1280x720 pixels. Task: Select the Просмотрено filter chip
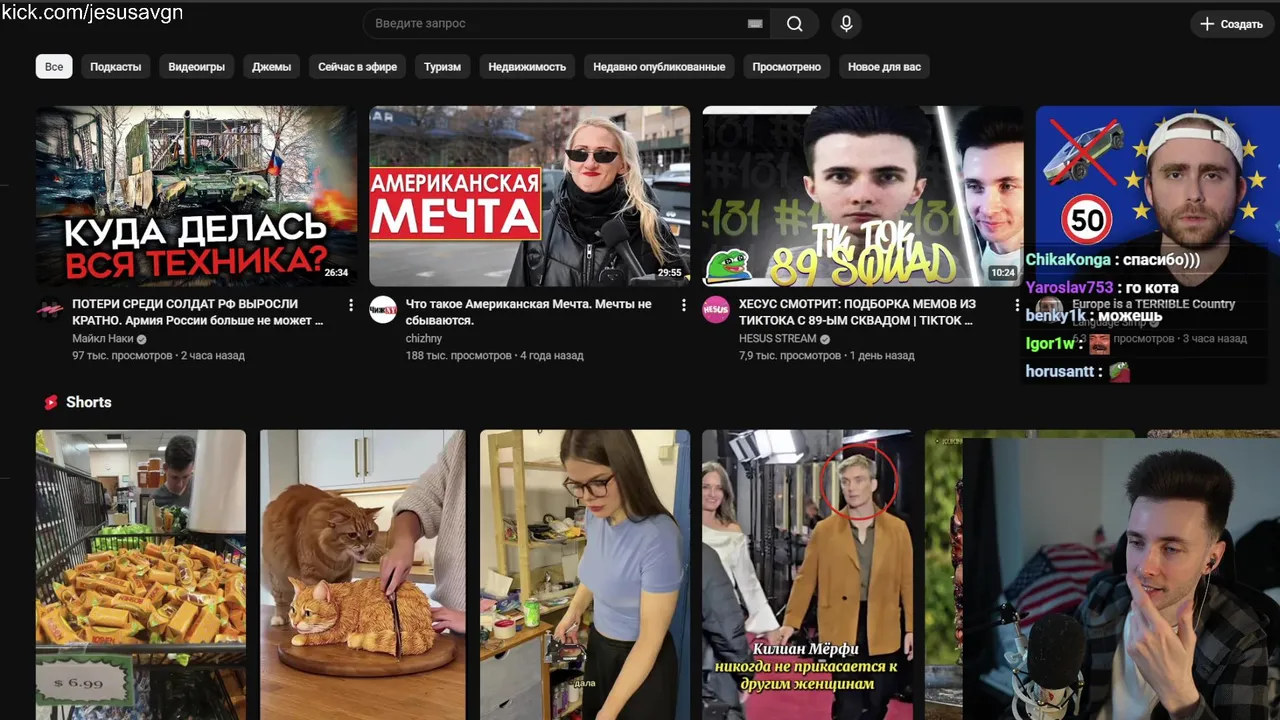pyautogui.click(x=787, y=67)
